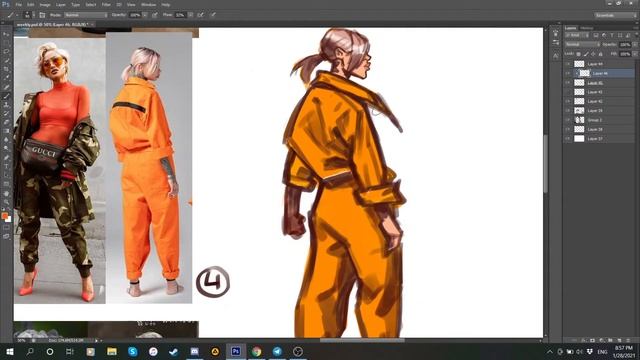This screenshot has height=360, width=640.
Task: Hide the selected Layer 46
Action: (x=567, y=73)
